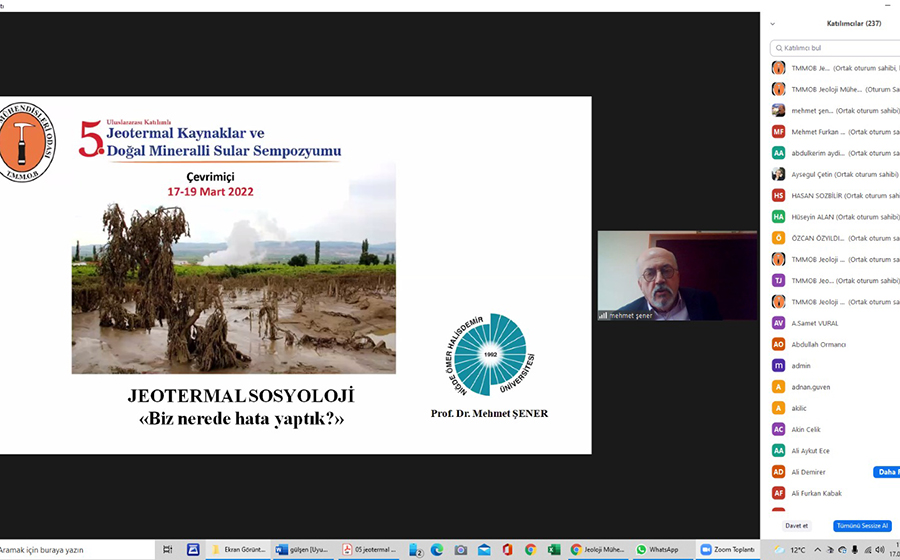Open the blue app beside Task View
The width and height of the screenshot is (900, 560).
pyautogui.click(x=193, y=550)
